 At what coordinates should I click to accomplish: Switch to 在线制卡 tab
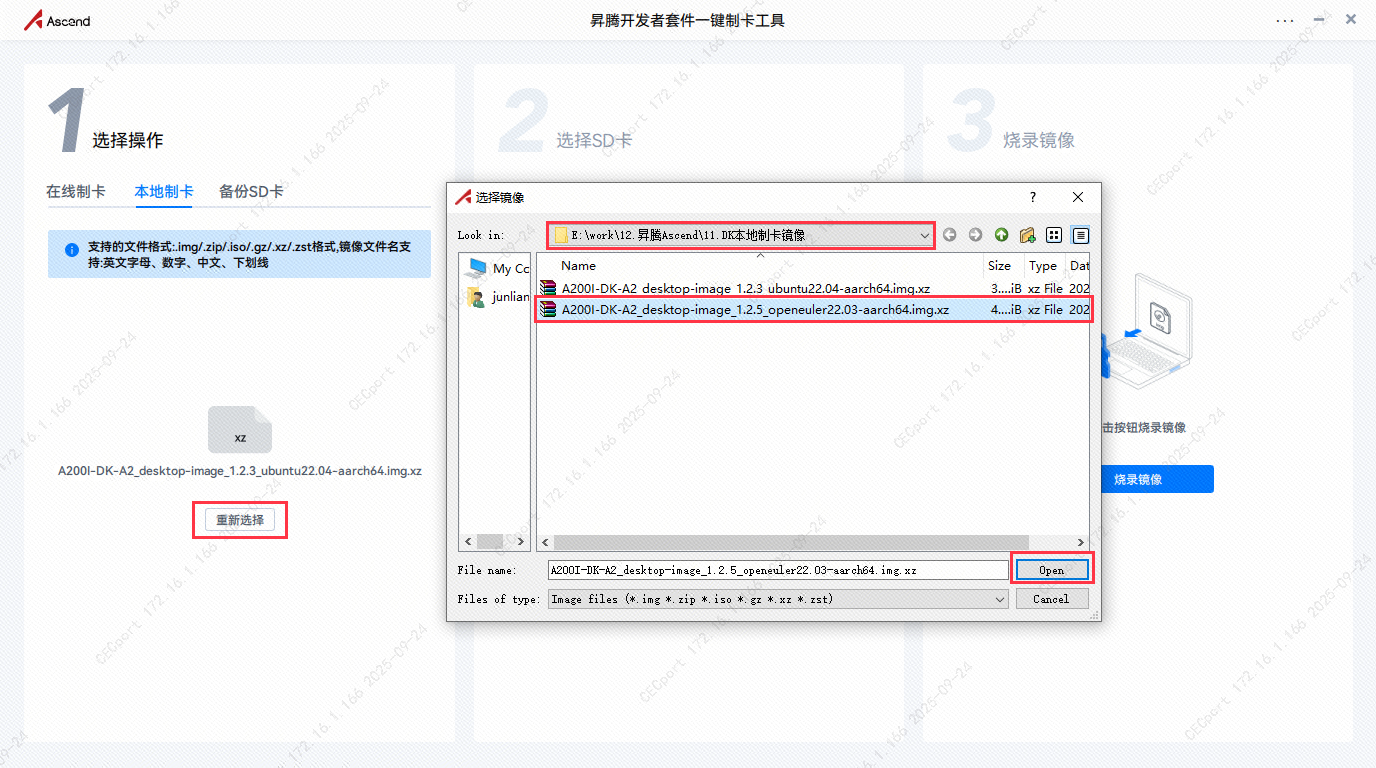tap(76, 191)
